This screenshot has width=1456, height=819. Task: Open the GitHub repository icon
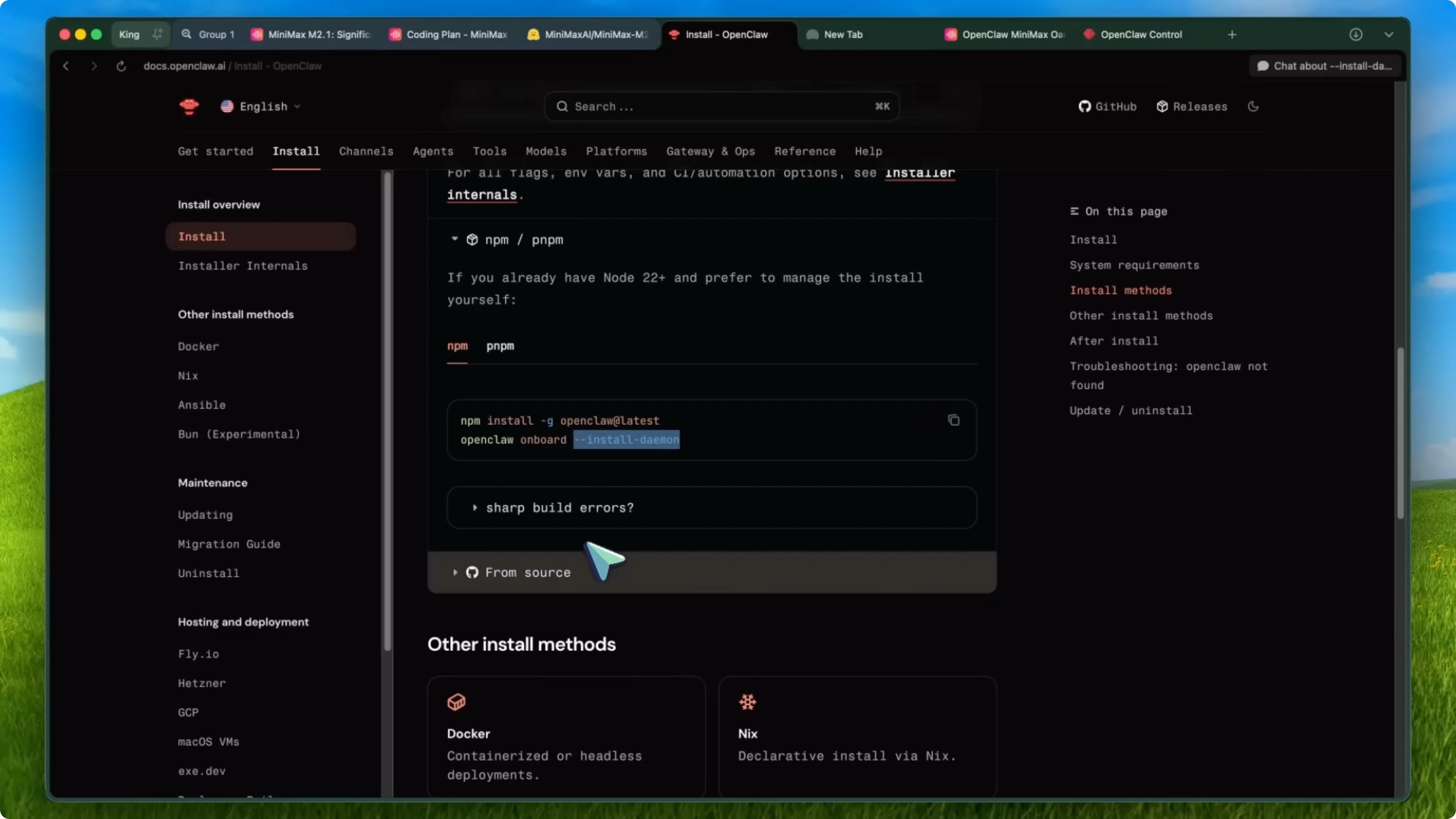(1084, 106)
